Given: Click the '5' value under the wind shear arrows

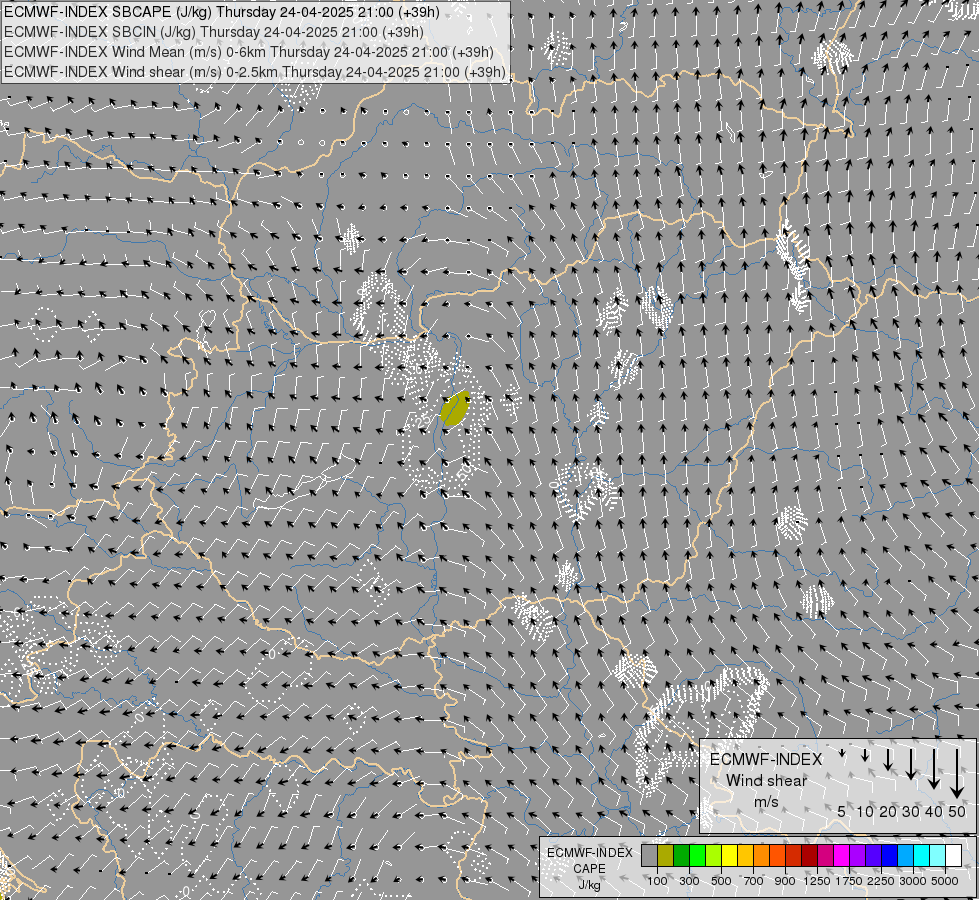Looking at the screenshot, I should 842,811.
